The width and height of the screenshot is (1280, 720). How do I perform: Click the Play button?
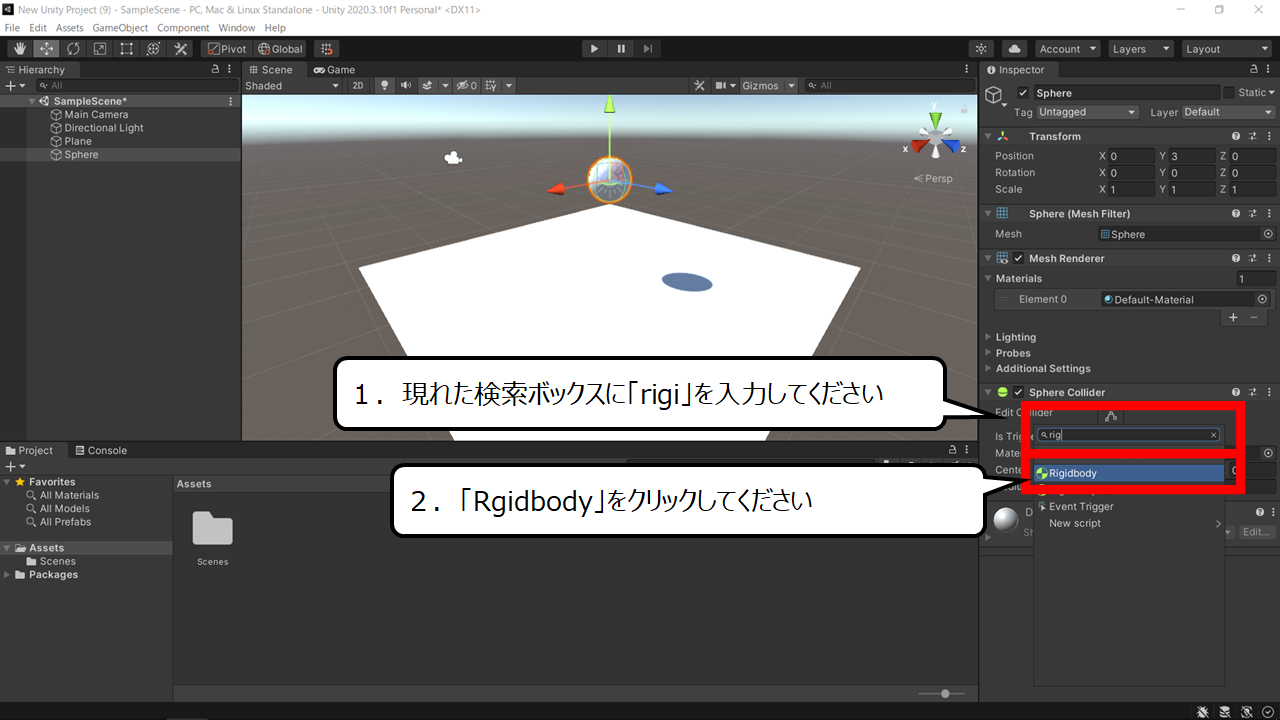594,48
